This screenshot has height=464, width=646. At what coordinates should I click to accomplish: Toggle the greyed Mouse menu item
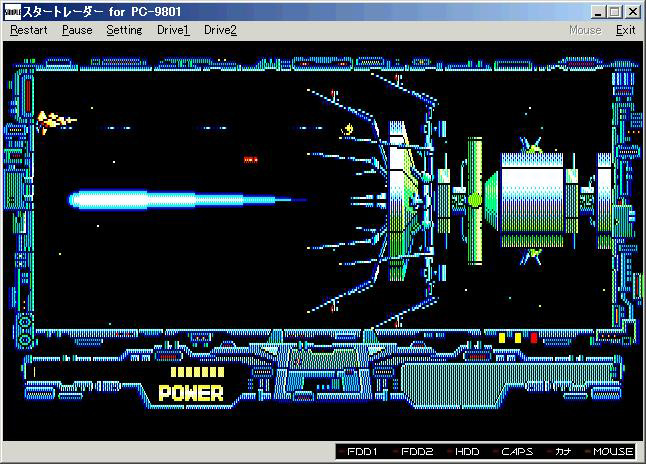[x=585, y=30]
